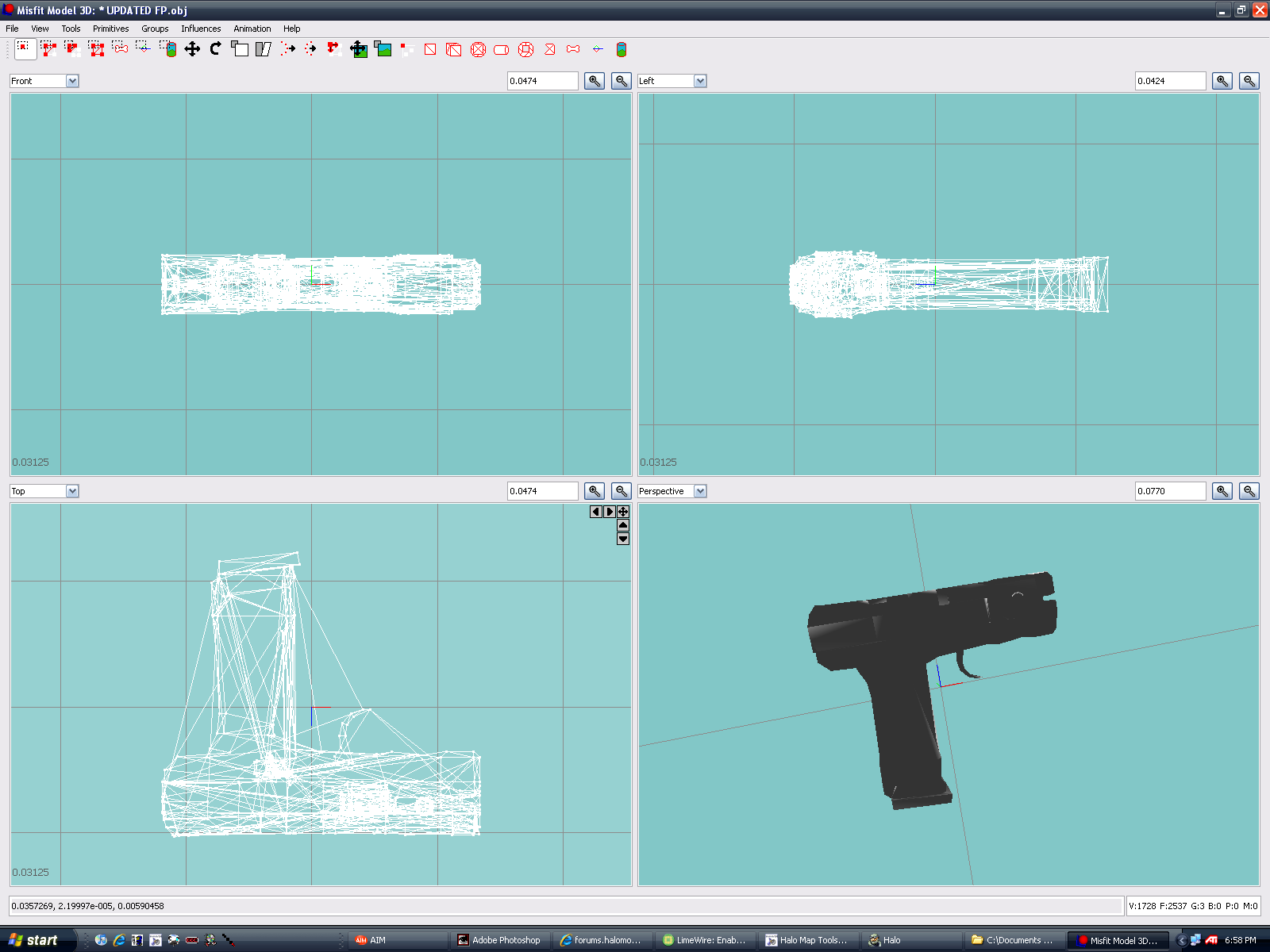The image size is (1270, 952).
Task: Select the Create Rectangle tool
Action: click(430, 49)
